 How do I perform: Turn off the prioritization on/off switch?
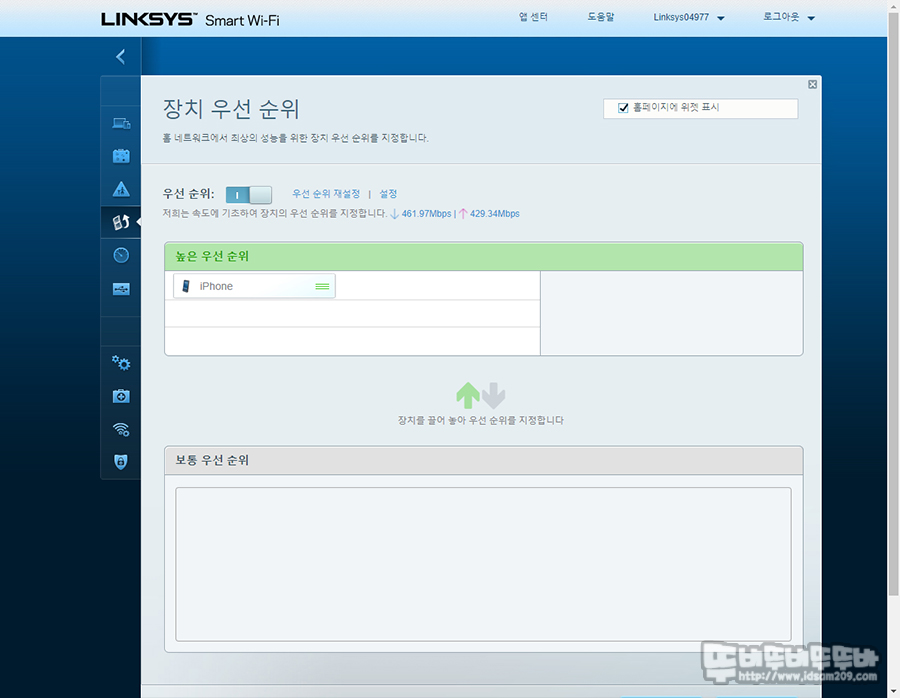point(249,195)
